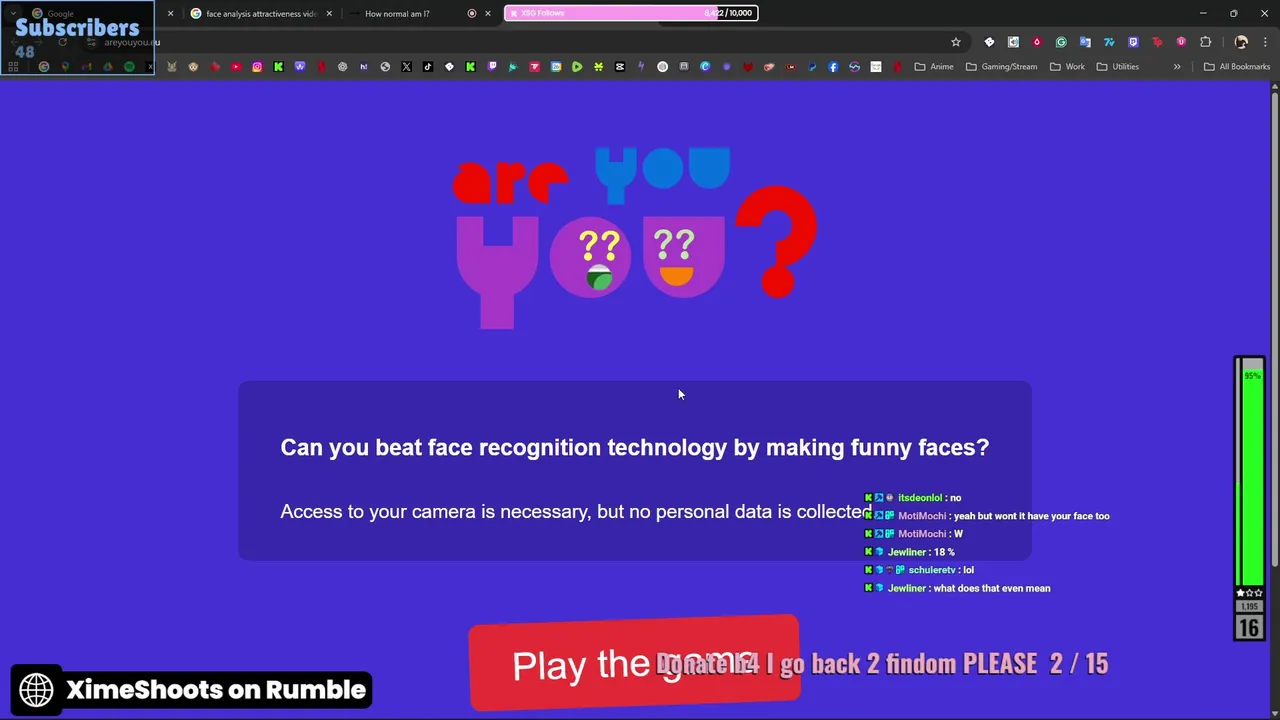Open the purple h! bookmark icon
Viewport: 1280px width, 720px height.
point(364,66)
